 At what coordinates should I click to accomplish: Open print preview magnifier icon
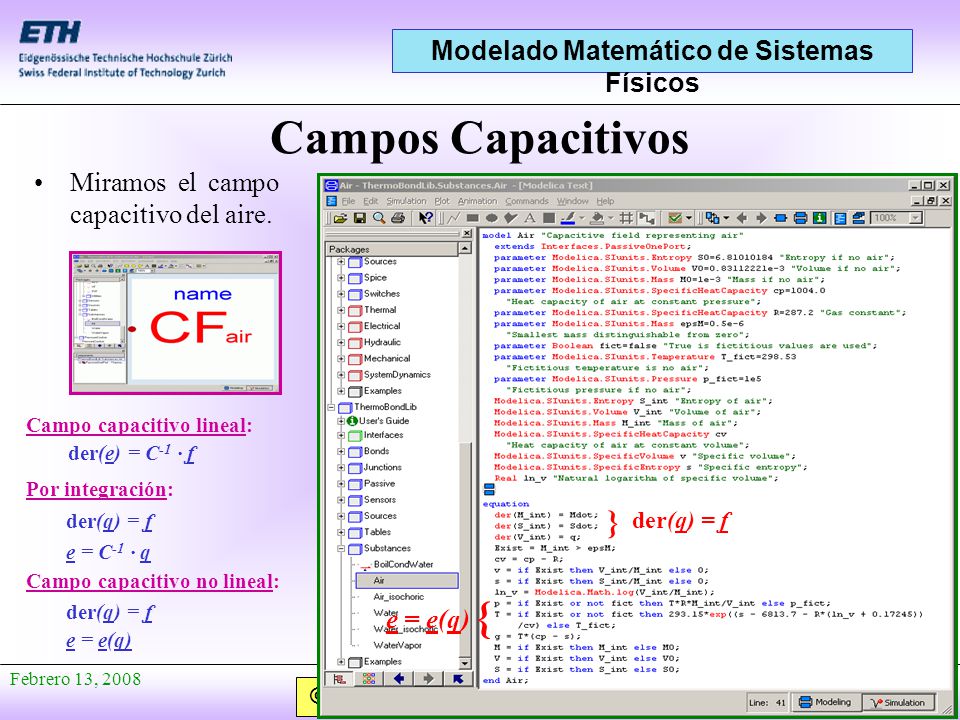click(x=379, y=218)
